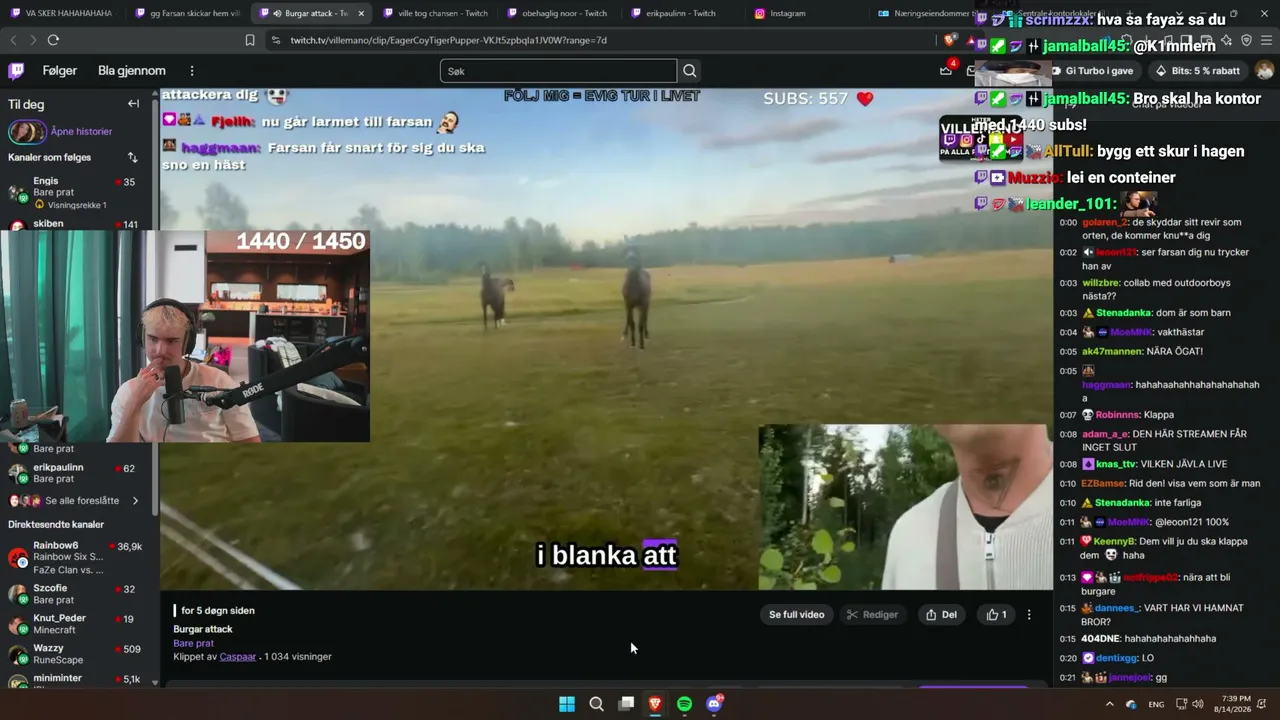Open the Twitch more options dots menu
Screen dimensions: 1280x720
[192, 71]
